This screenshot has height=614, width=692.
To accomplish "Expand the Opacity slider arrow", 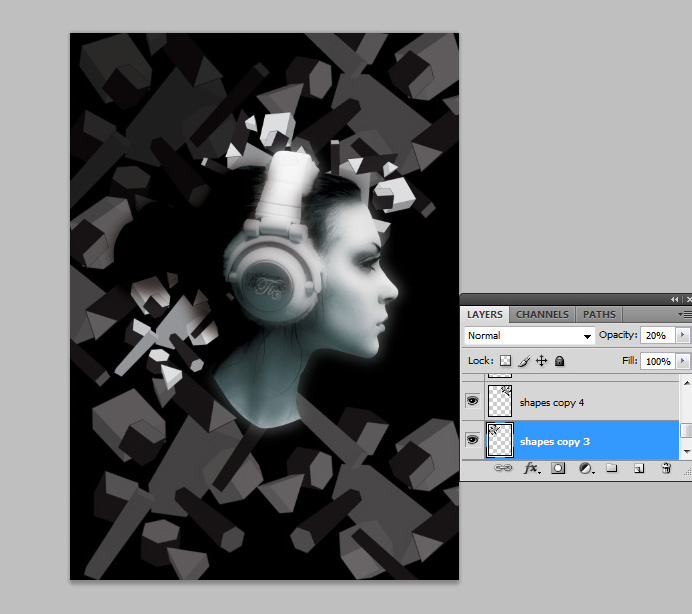I will click(684, 335).
